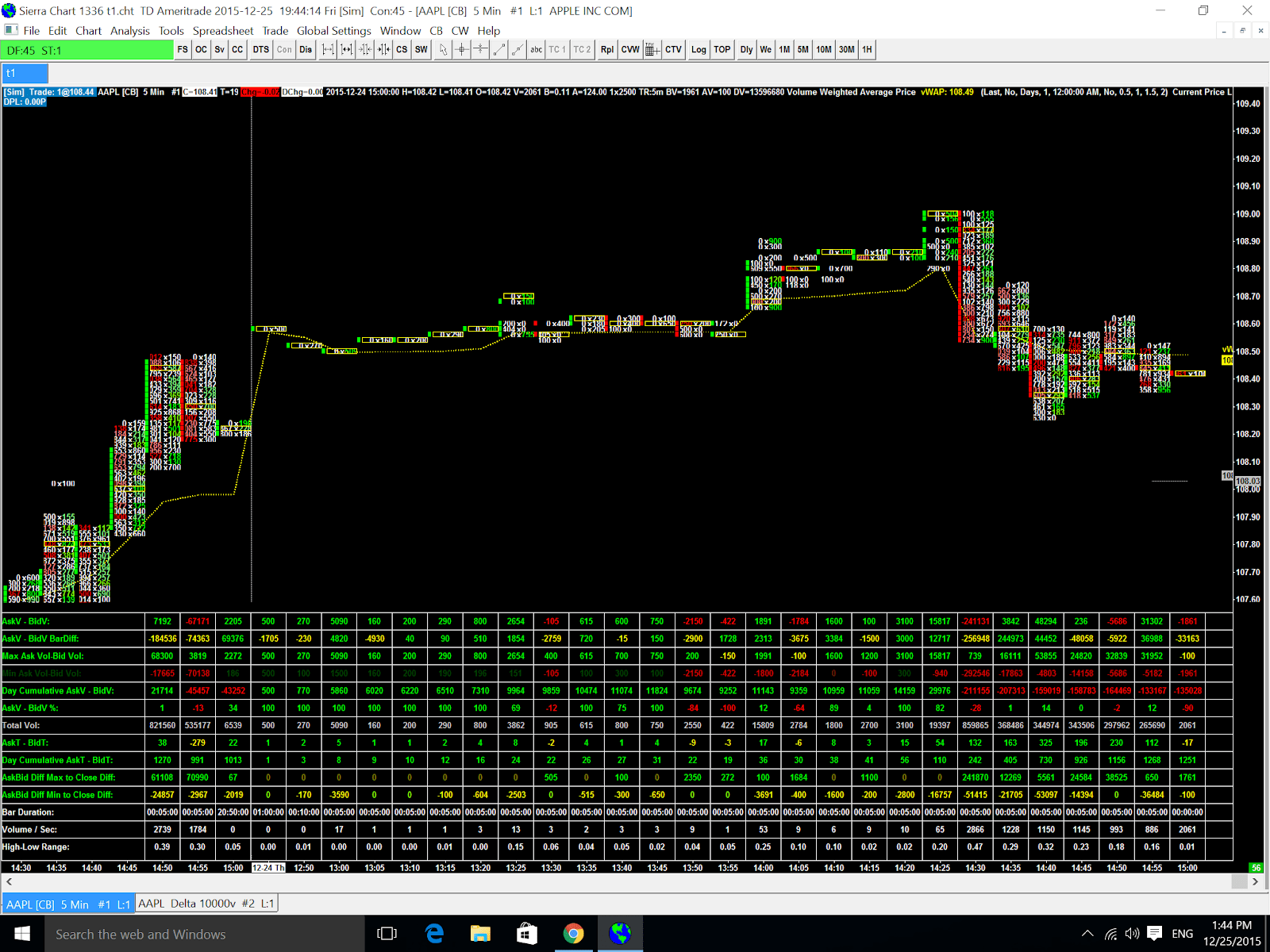Open the Analysis menu
1270x952 pixels.
[x=130, y=31]
